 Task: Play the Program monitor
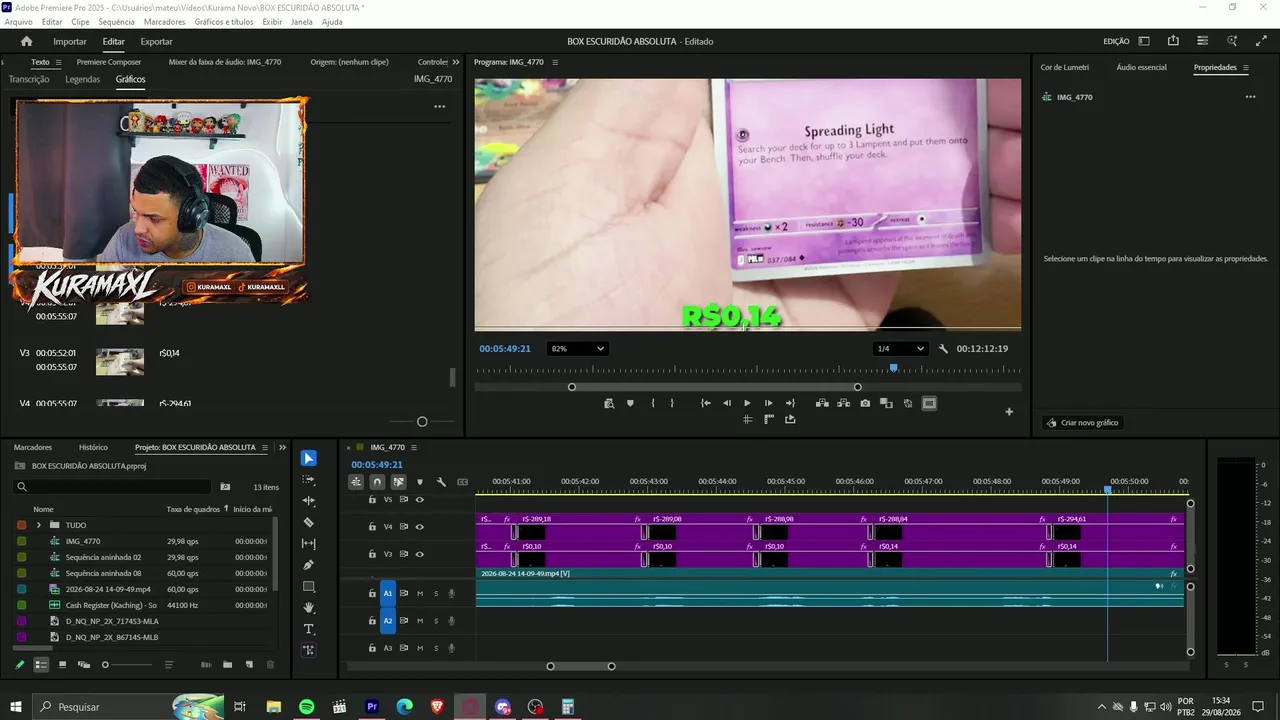[x=747, y=403]
